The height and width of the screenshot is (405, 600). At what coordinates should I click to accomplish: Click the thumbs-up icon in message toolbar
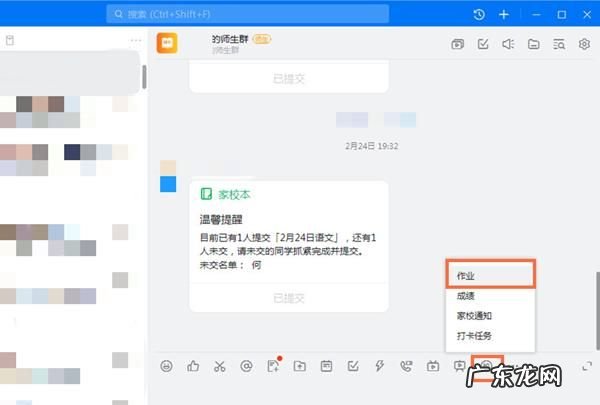193,366
